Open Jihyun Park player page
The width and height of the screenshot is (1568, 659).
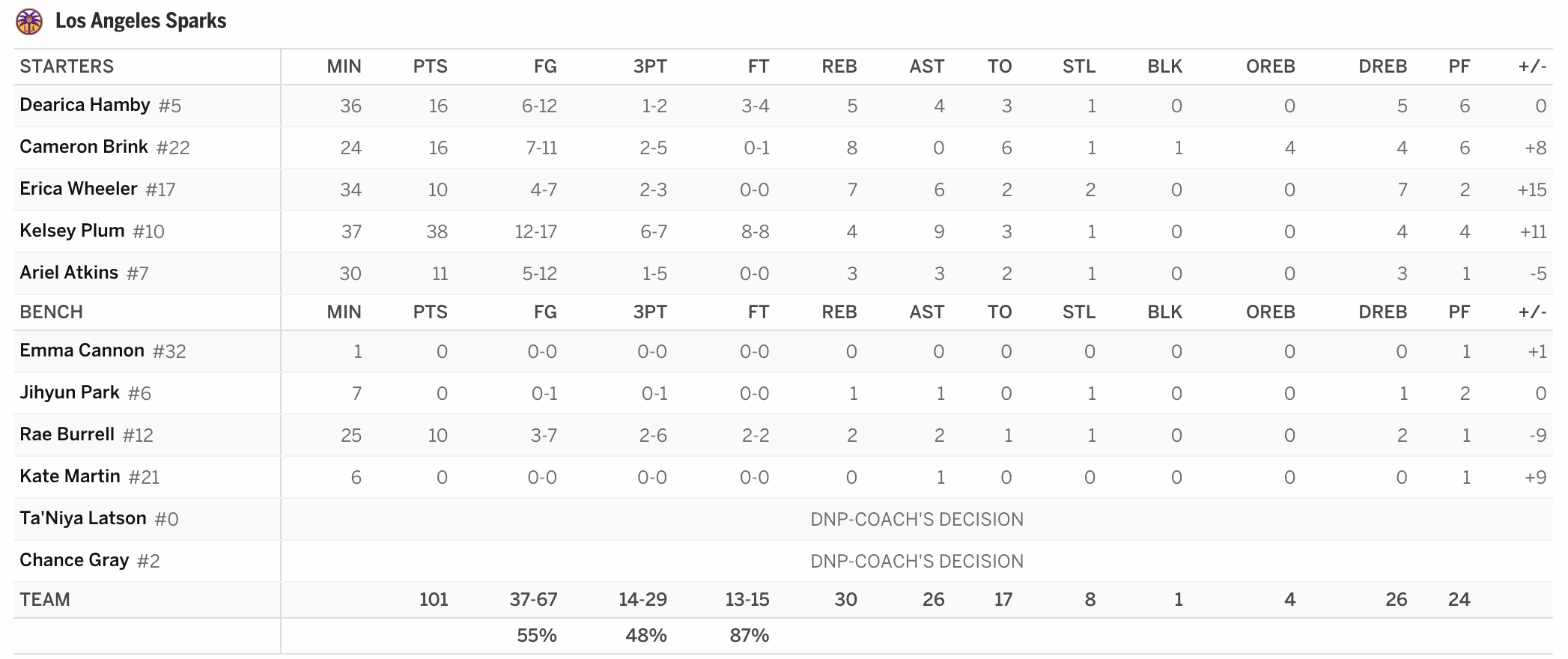tap(70, 392)
